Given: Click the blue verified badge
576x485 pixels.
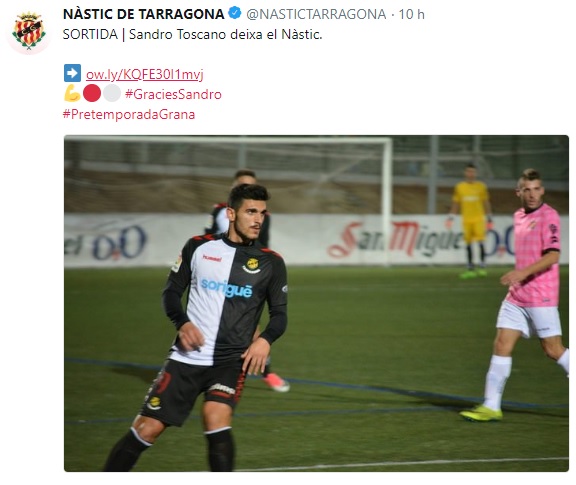Looking at the screenshot, I should click(235, 14).
